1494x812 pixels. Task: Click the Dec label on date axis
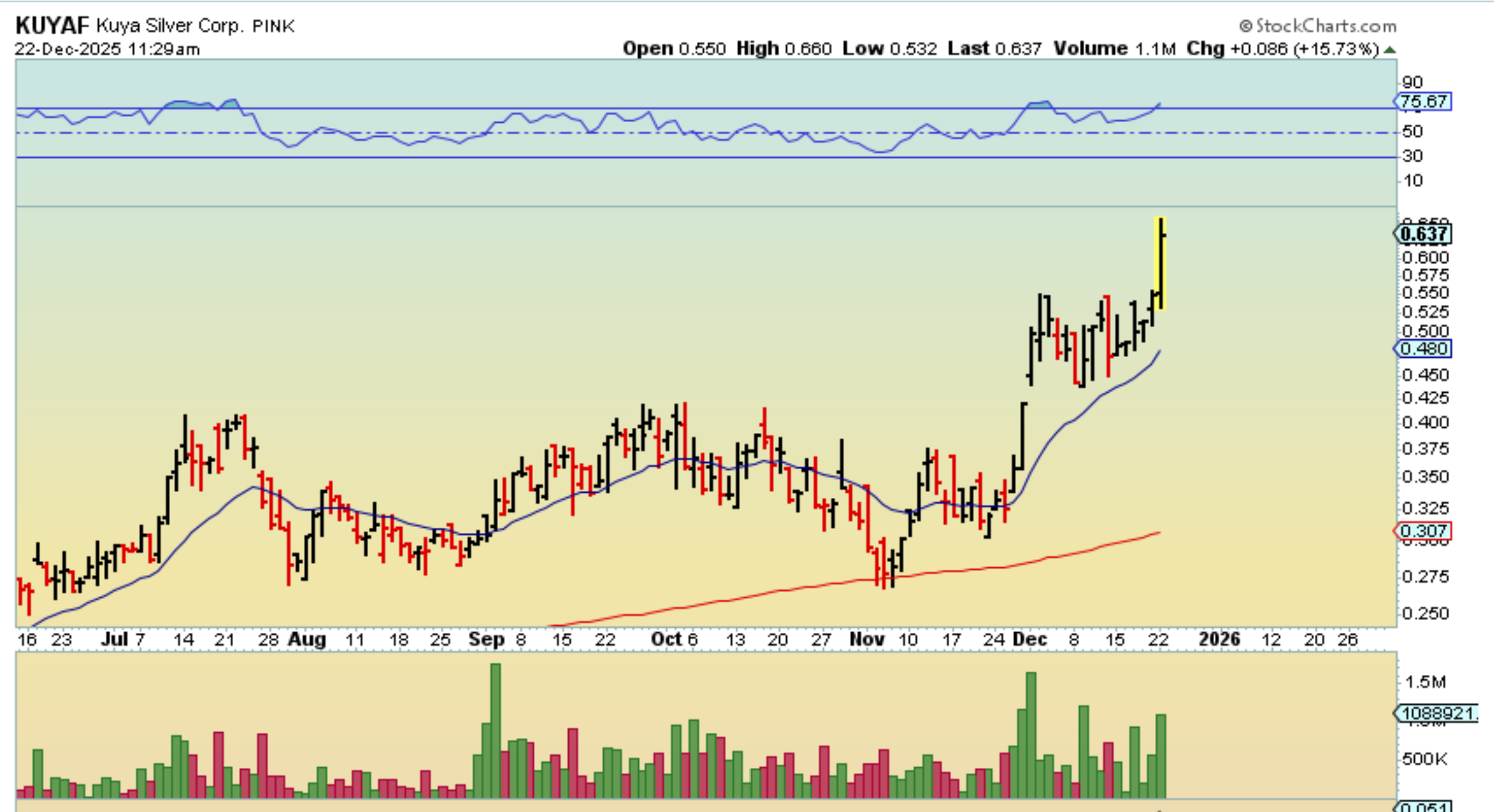pyautogui.click(x=1030, y=639)
